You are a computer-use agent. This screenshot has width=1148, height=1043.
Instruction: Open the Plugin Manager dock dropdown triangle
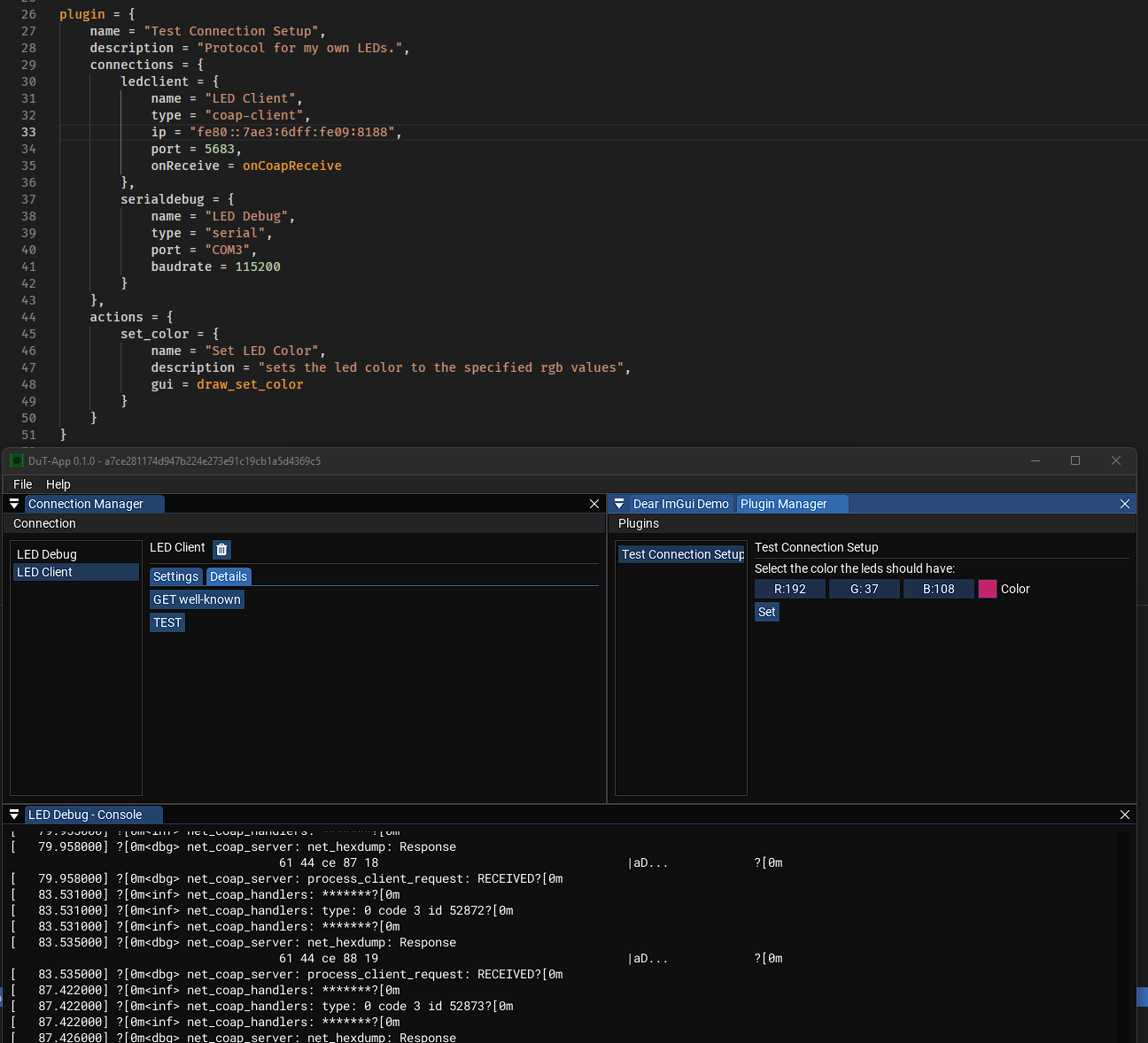tap(619, 504)
